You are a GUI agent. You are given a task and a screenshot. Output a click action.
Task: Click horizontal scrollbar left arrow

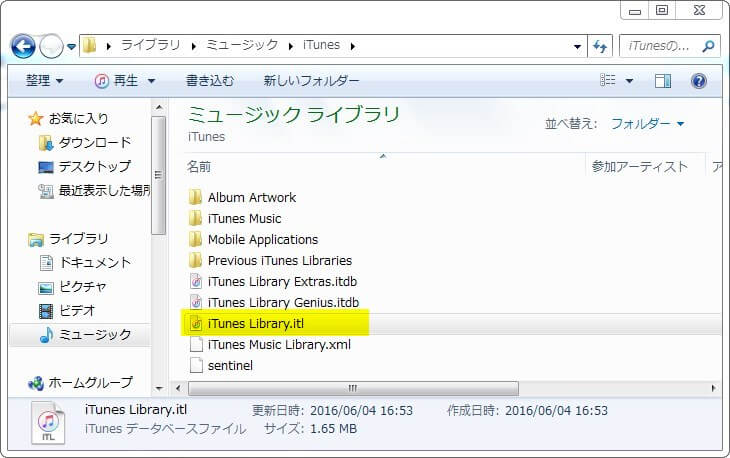pos(178,388)
